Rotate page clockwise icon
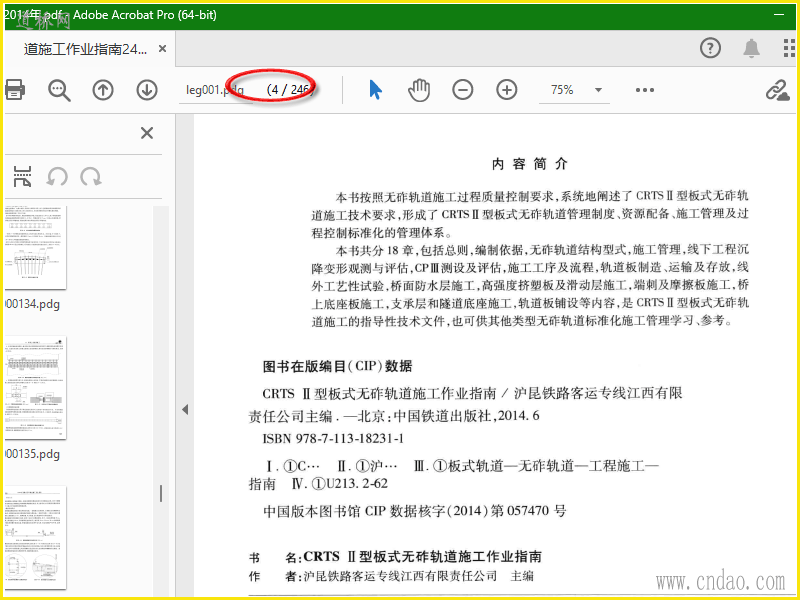 point(91,177)
